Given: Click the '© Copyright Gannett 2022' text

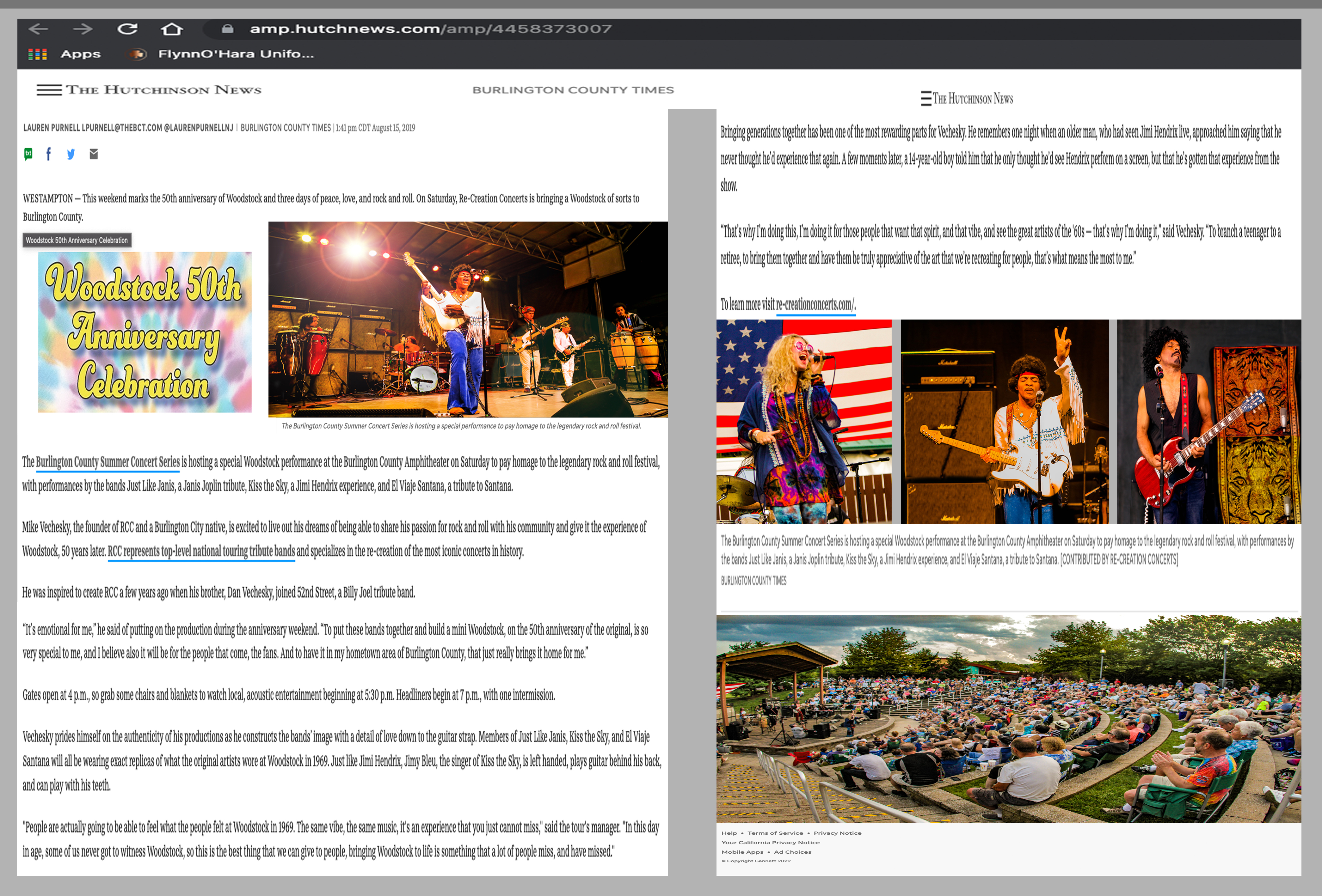Looking at the screenshot, I should coord(756,861).
